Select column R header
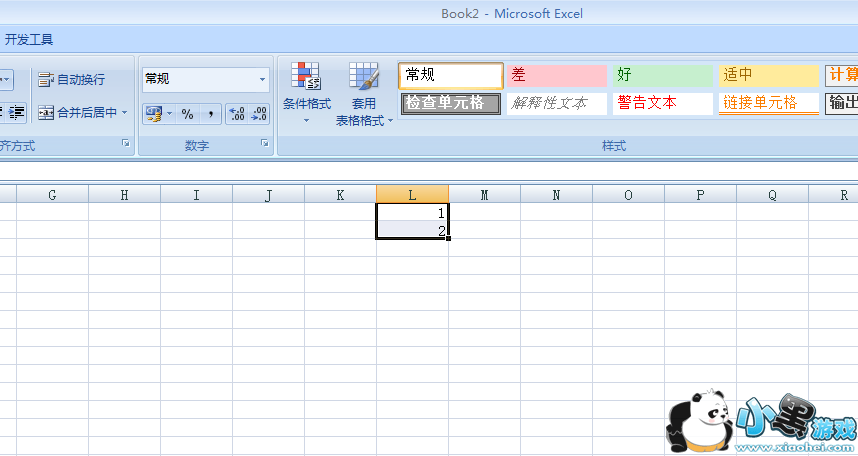Viewport: 858px width, 456px height. 833,194
